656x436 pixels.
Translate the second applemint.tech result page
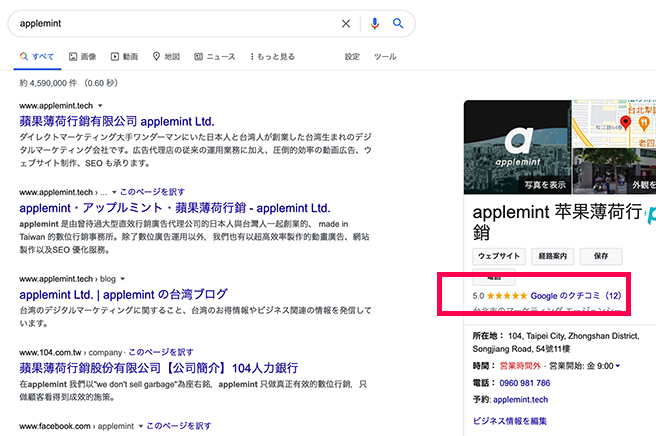click(152, 192)
